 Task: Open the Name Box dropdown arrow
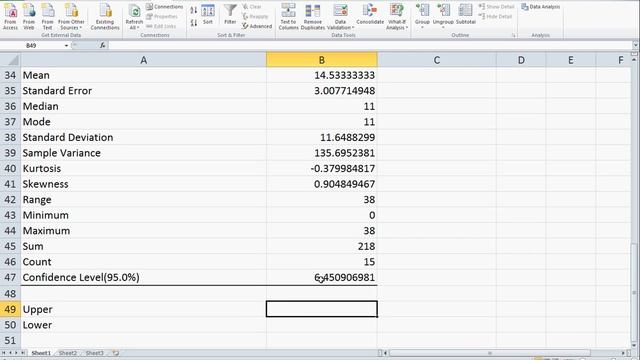click(x=66, y=45)
